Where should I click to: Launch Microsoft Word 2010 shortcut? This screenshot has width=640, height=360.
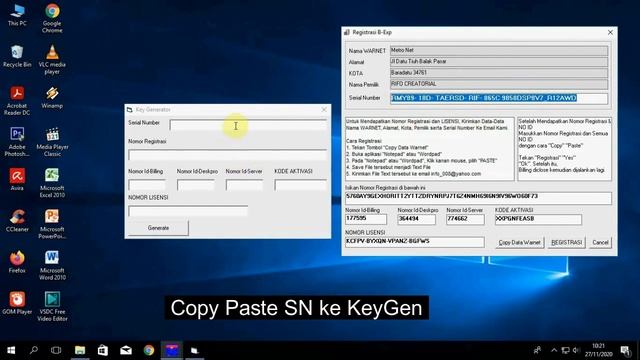(x=52, y=265)
